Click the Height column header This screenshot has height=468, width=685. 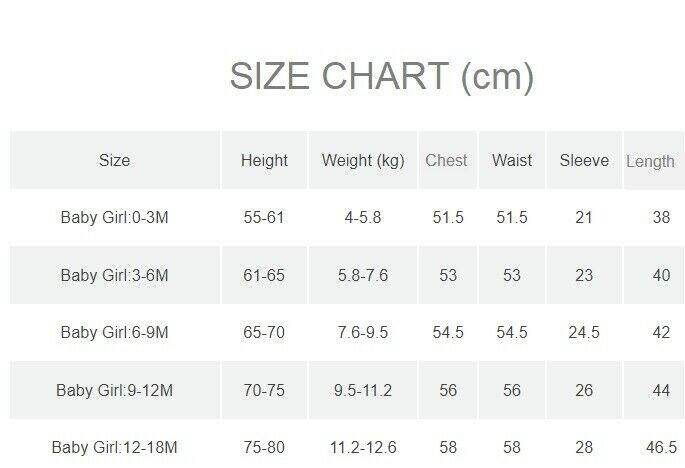click(264, 160)
